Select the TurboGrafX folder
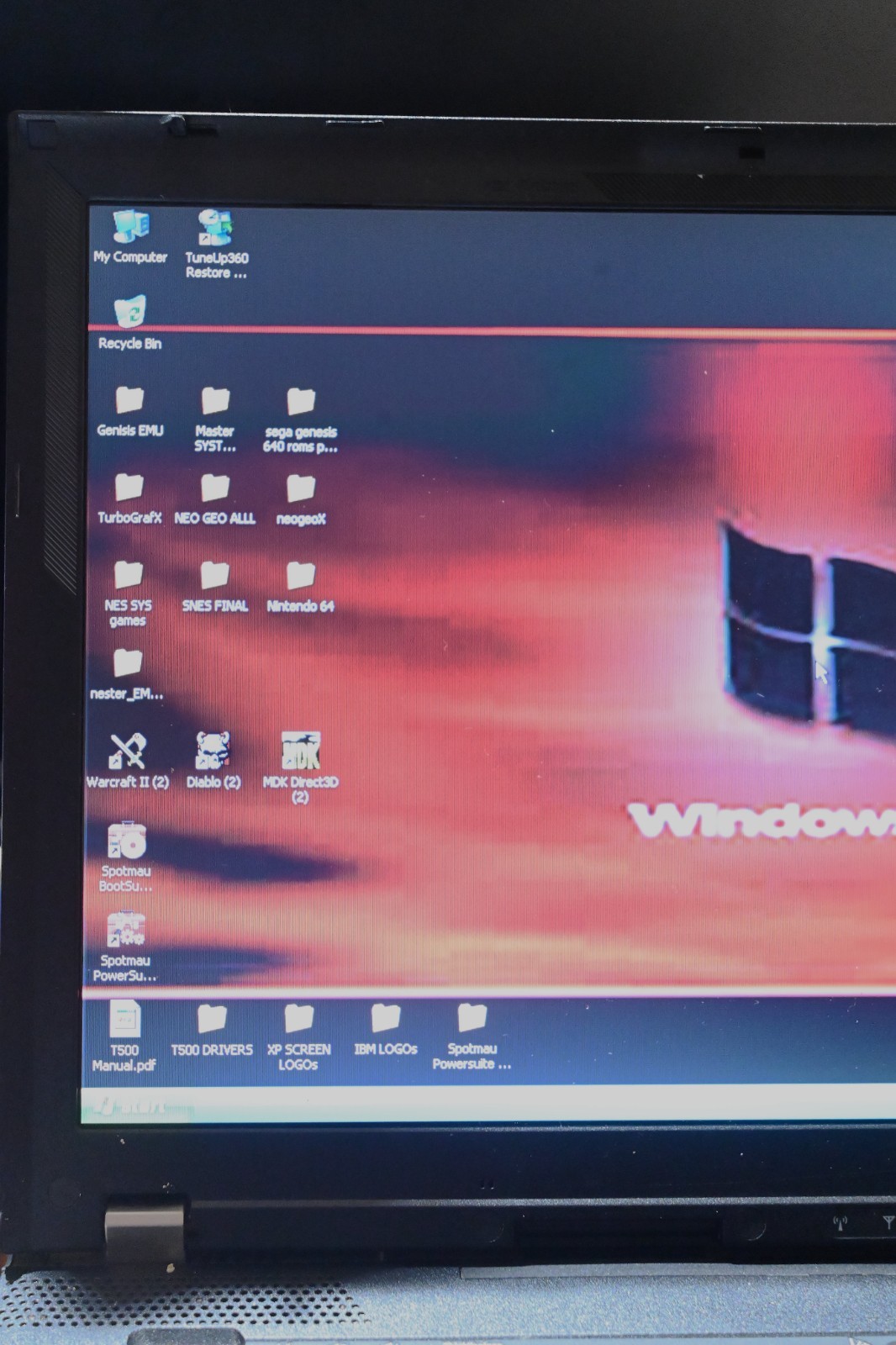Image resolution: width=896 pixels, height=1345 pixels. coord(129,499)
